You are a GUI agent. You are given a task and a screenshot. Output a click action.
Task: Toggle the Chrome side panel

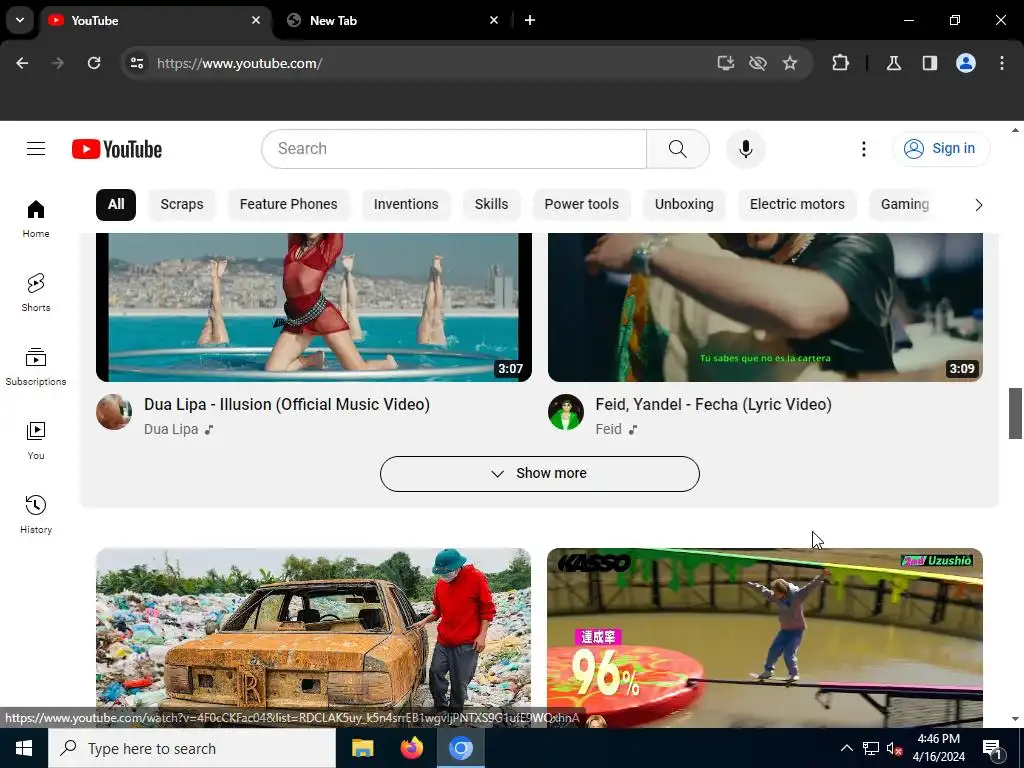coord(930,63)
